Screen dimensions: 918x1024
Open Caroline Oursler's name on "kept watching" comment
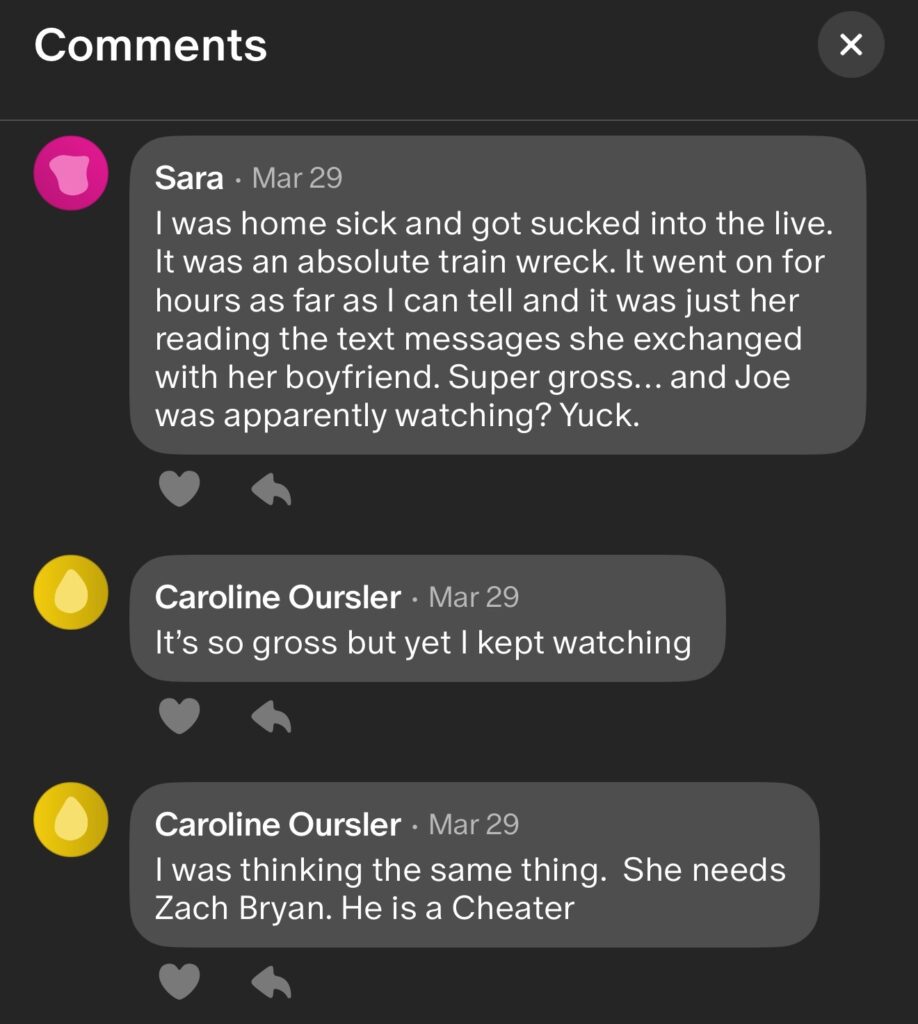tap(277, 597)
